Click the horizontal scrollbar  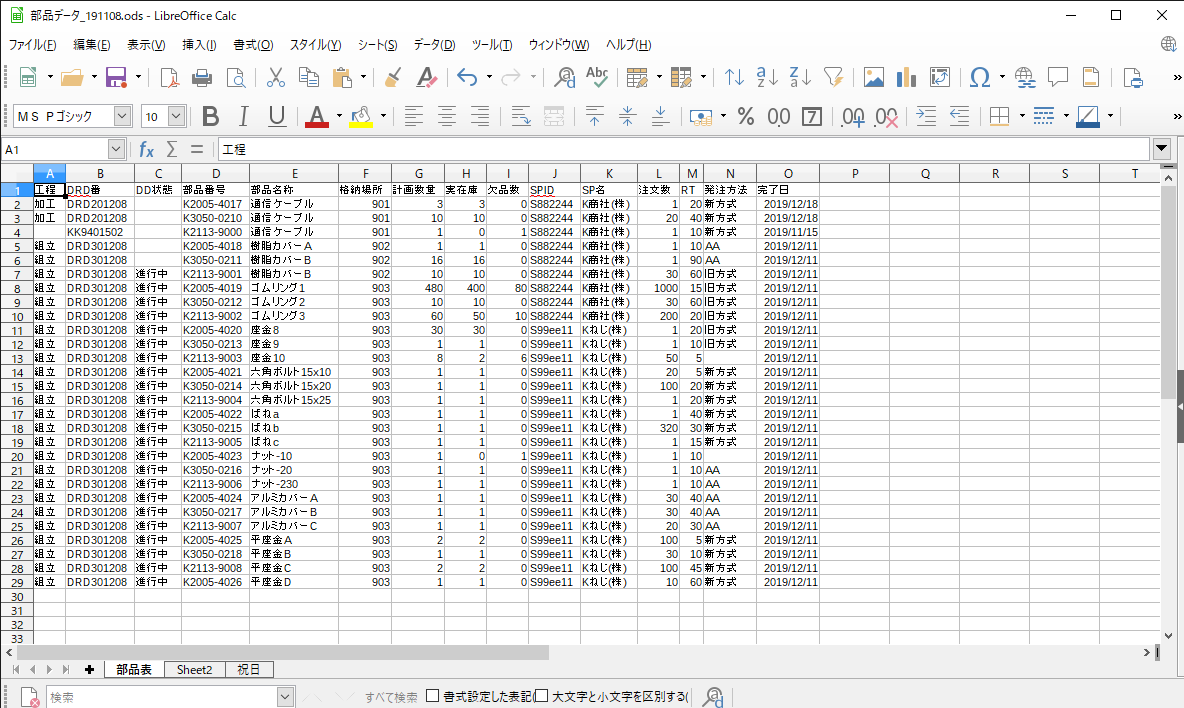[283, 652]
